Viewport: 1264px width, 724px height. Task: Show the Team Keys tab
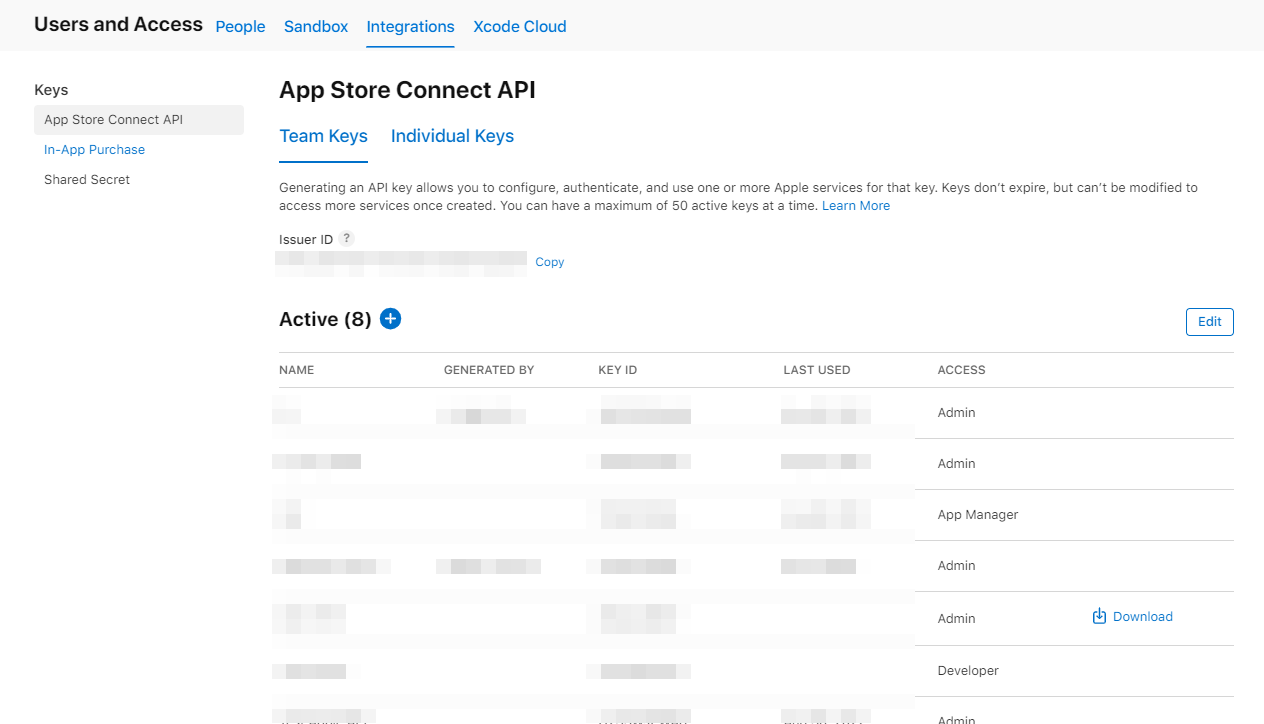323,137
